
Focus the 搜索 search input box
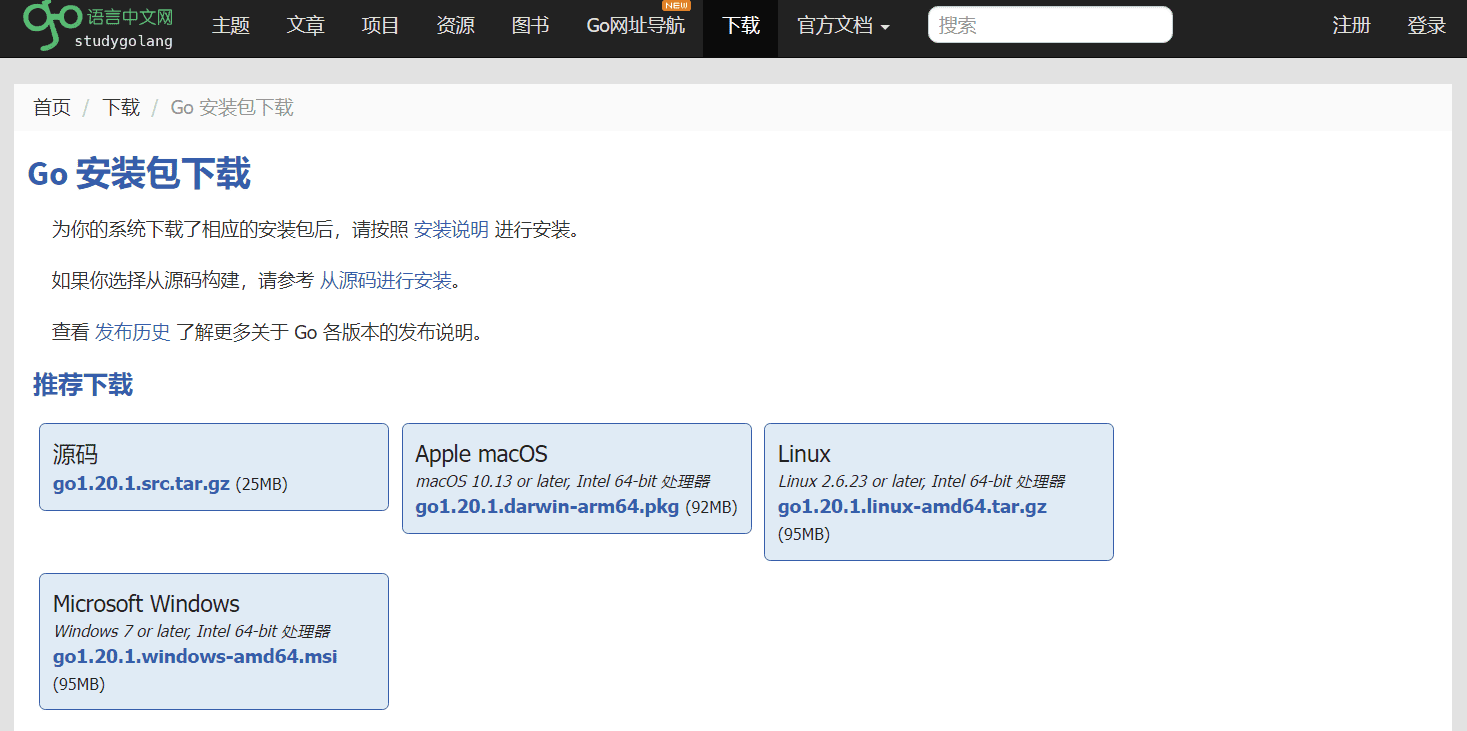click(1049, 25)
